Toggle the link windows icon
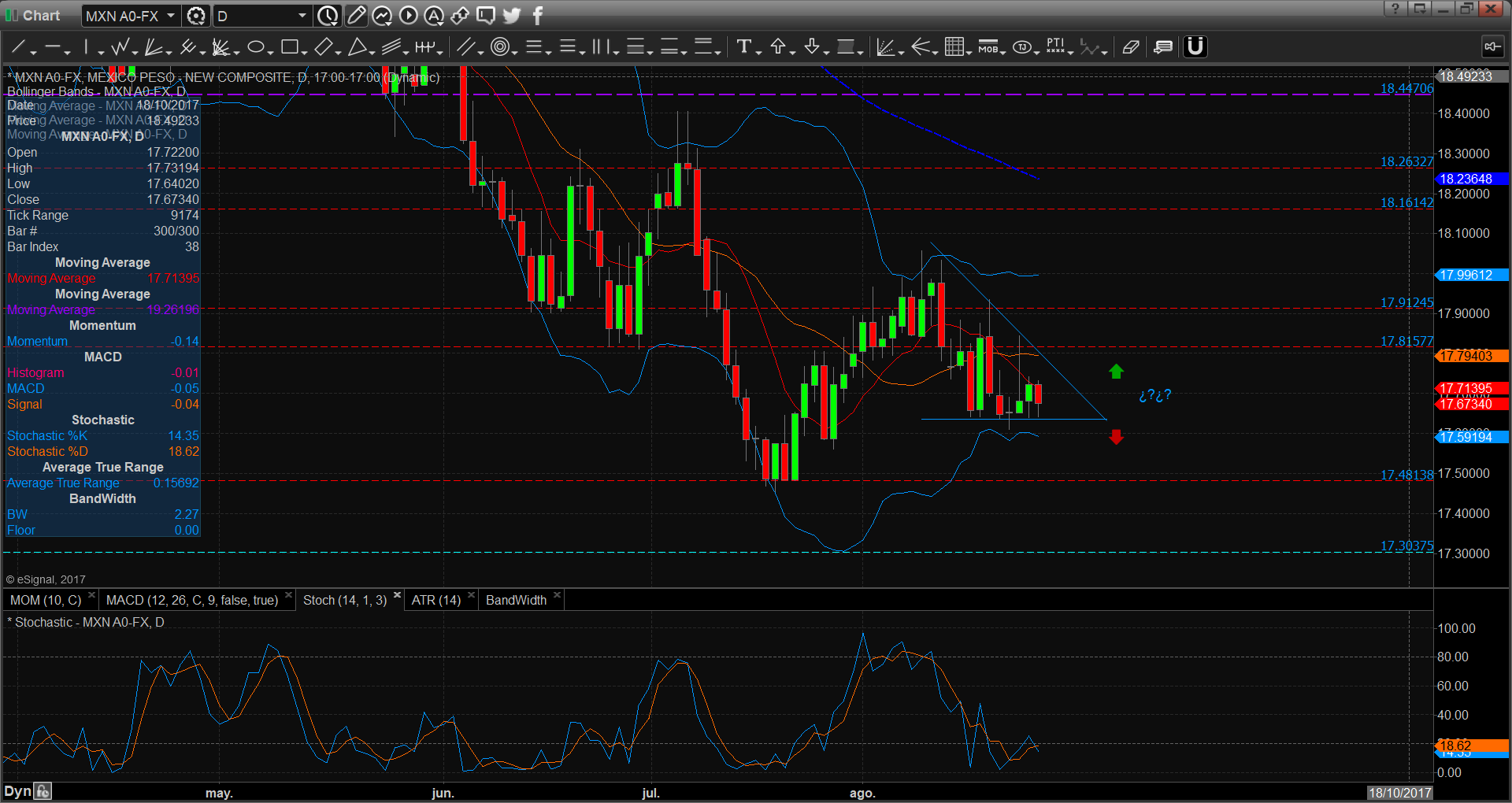Screen dimensions: 1512x803 tap(1492, 47)
